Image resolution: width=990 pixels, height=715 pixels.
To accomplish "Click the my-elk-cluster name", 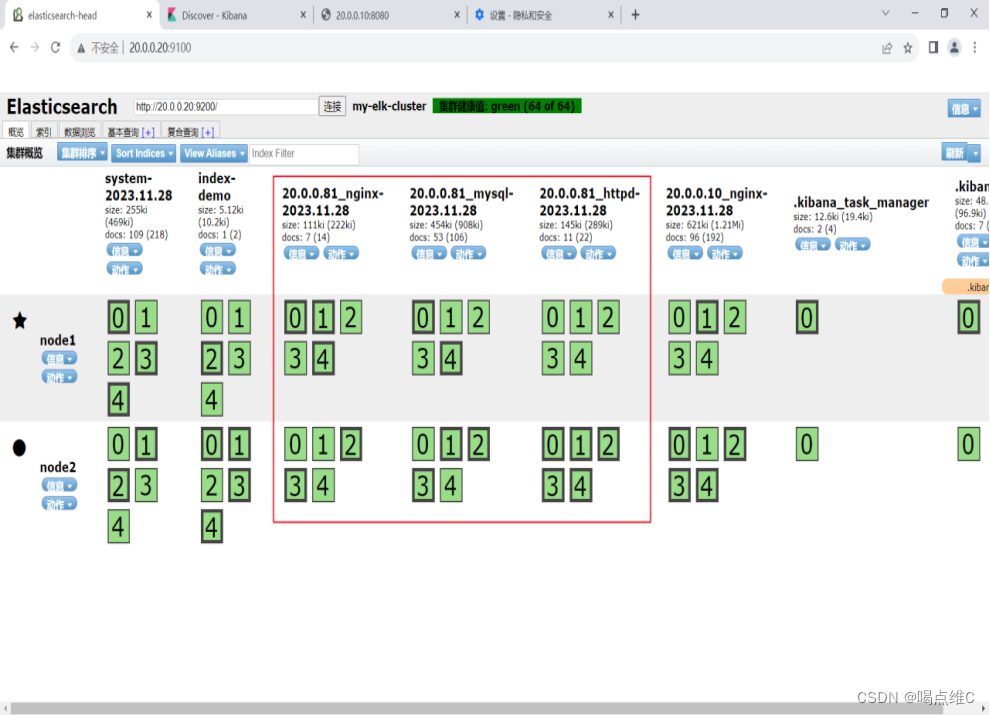I will pos(389,106).
